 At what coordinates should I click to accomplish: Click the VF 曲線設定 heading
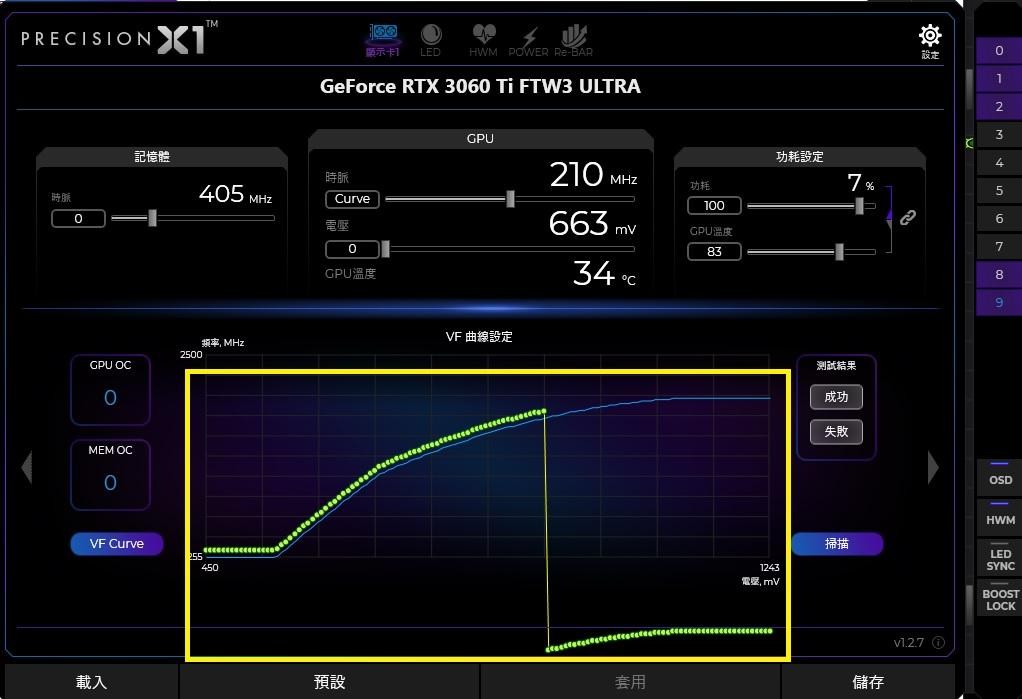(479, 336)
